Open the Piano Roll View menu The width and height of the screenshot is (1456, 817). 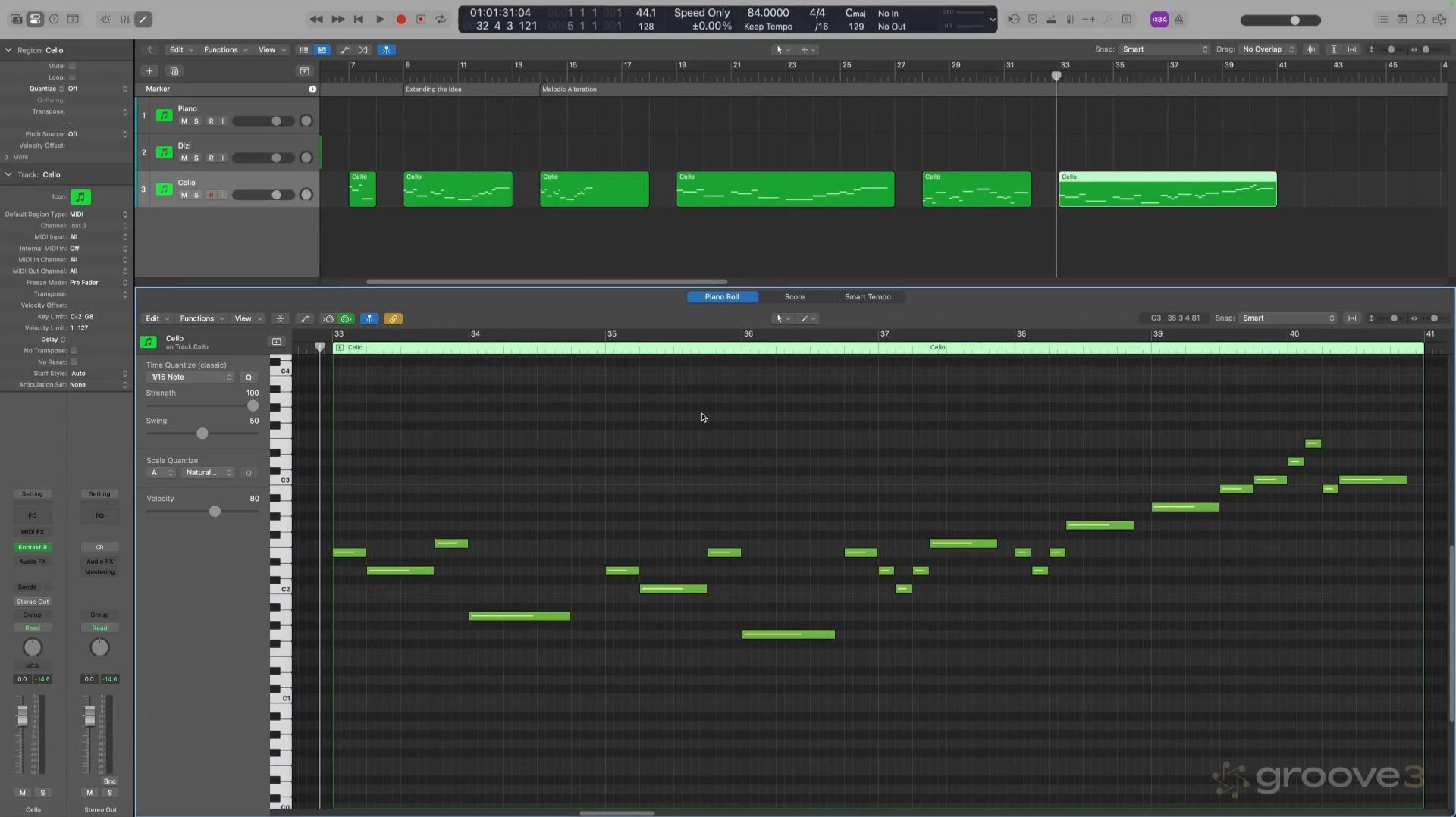click(x=247, y=319)
